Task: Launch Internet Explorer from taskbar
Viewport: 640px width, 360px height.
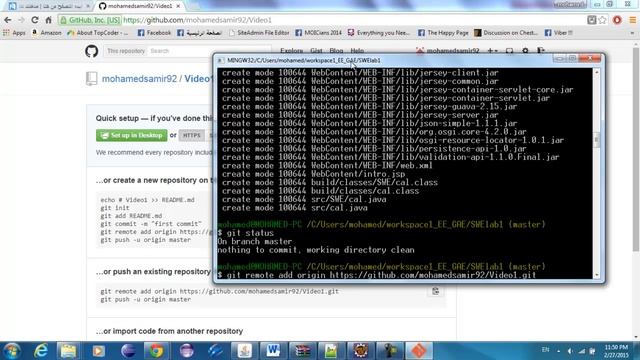Action: click(40, 351)
